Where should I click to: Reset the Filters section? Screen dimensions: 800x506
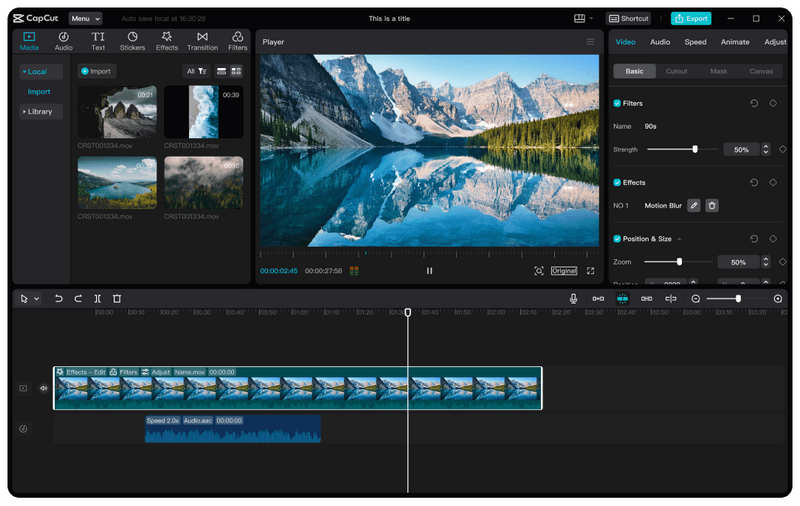point(754,104)
